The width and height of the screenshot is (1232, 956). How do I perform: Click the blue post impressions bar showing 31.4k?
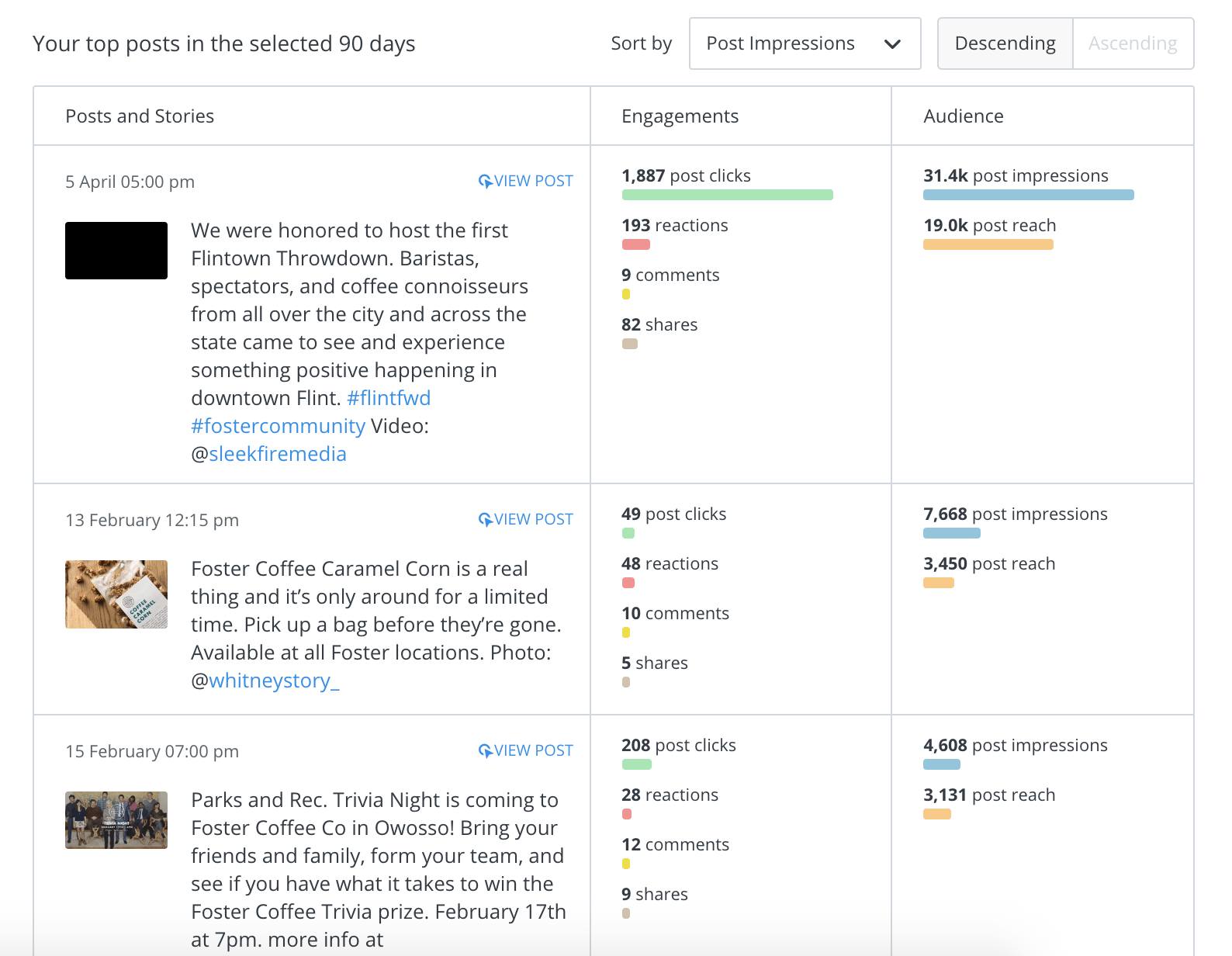(x=1027, y=194)
